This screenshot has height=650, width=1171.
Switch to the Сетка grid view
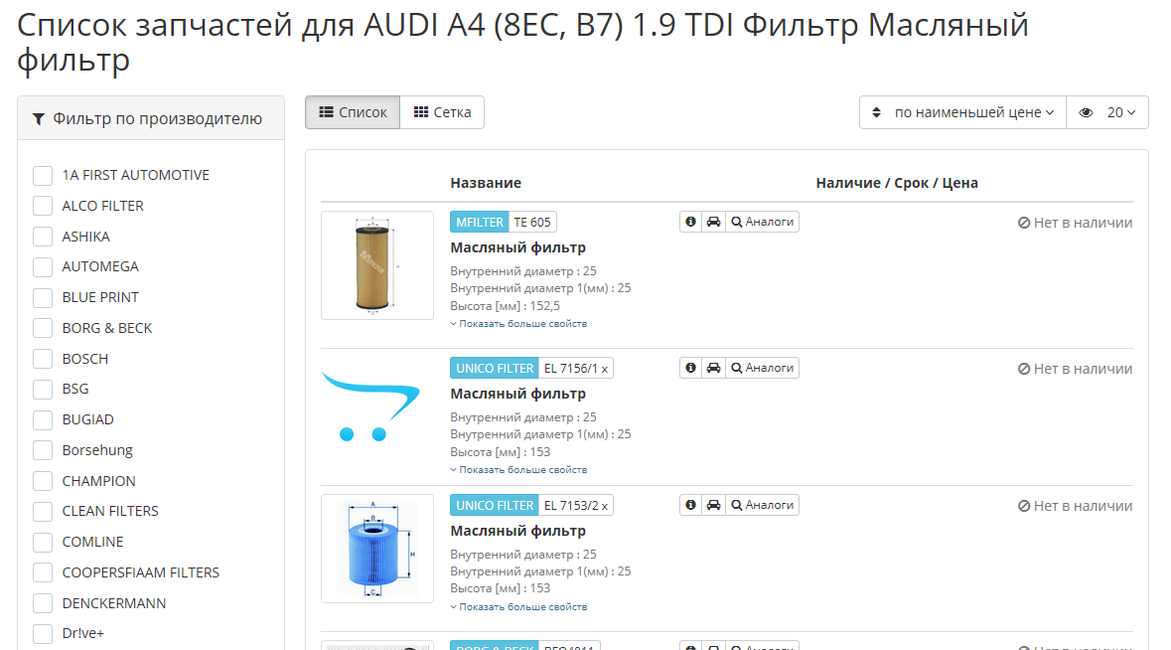(442, 112)
